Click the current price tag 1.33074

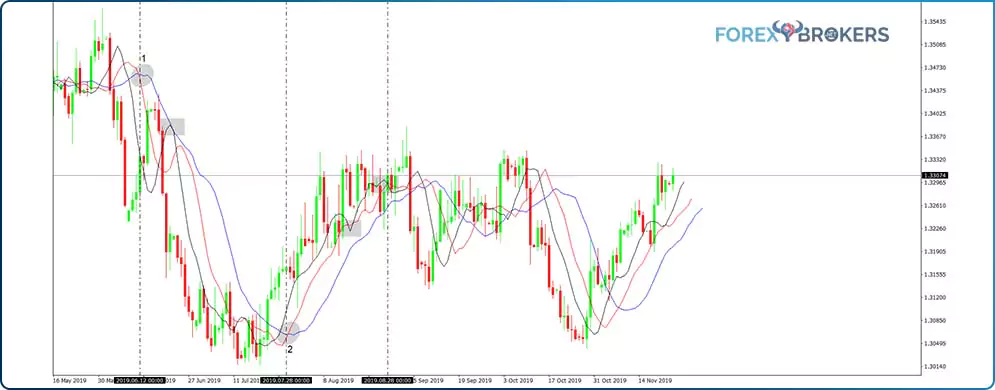(937, 175)
